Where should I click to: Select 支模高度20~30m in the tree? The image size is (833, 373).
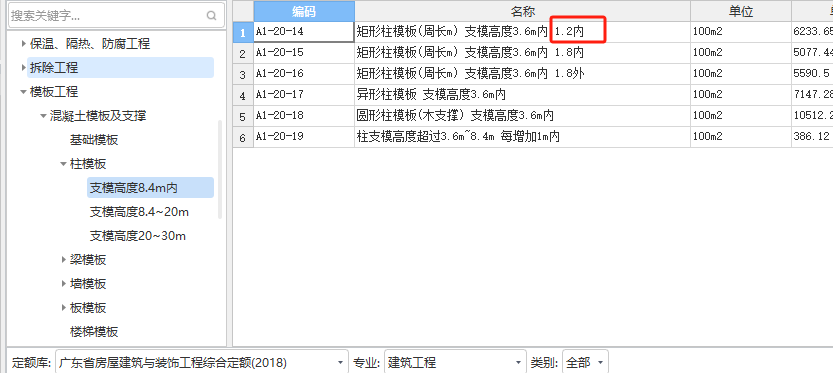(138, 235)
